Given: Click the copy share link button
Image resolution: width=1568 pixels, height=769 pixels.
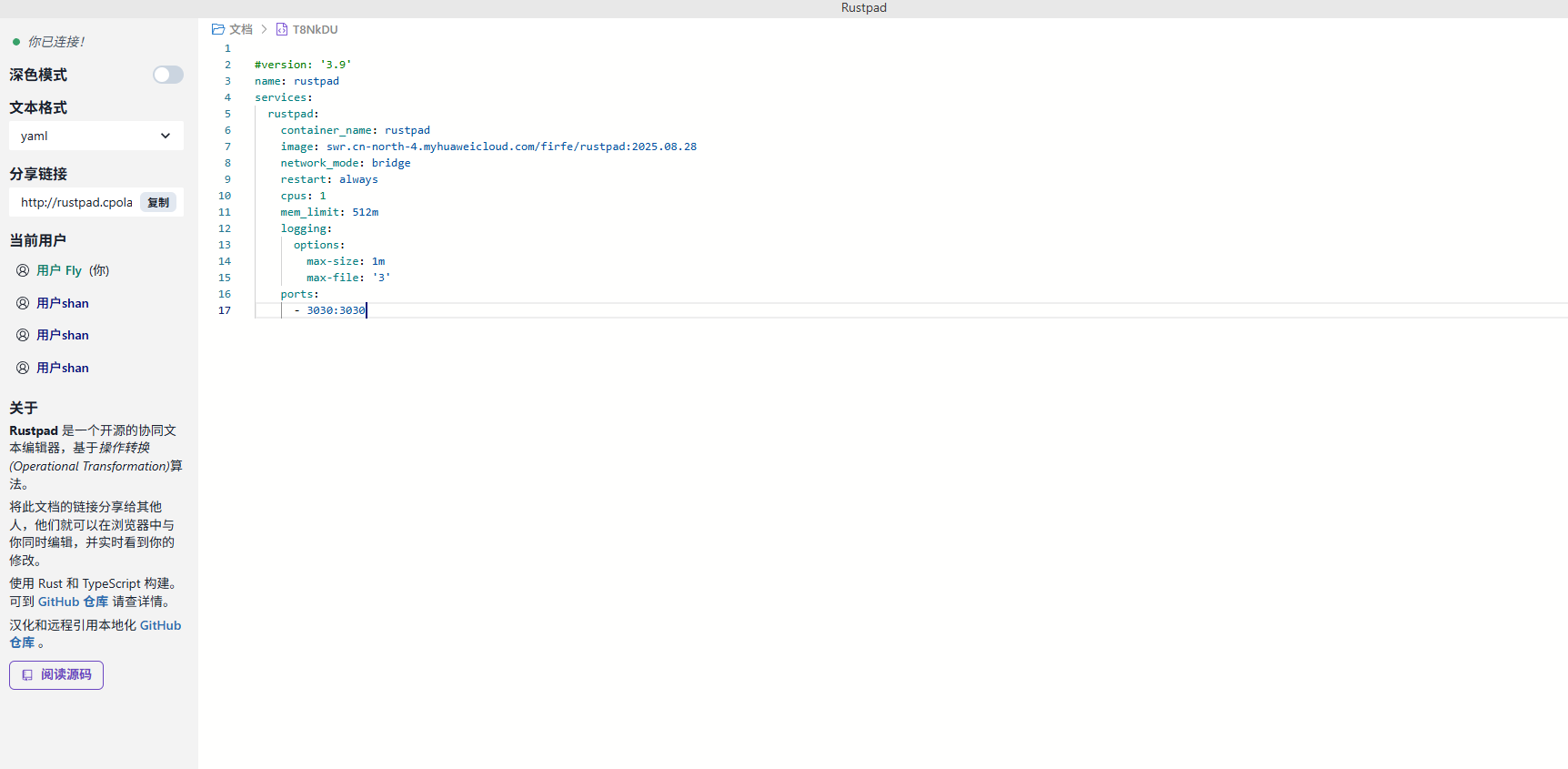Looking at the screenshot, I should pyautogui.click(x=158, y=203).
